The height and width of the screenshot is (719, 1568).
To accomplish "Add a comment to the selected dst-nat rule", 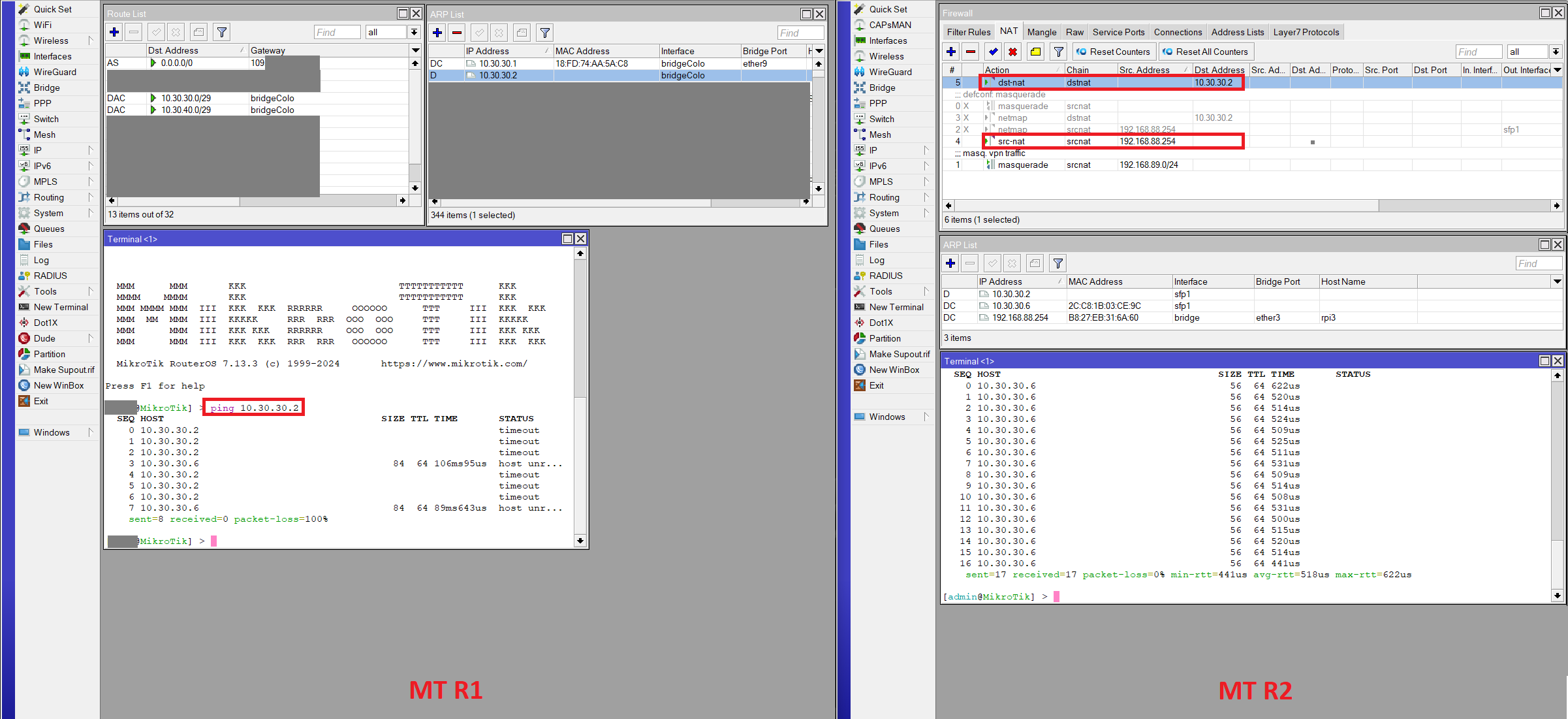I will pyautogui.click(x=1035, y=52).
